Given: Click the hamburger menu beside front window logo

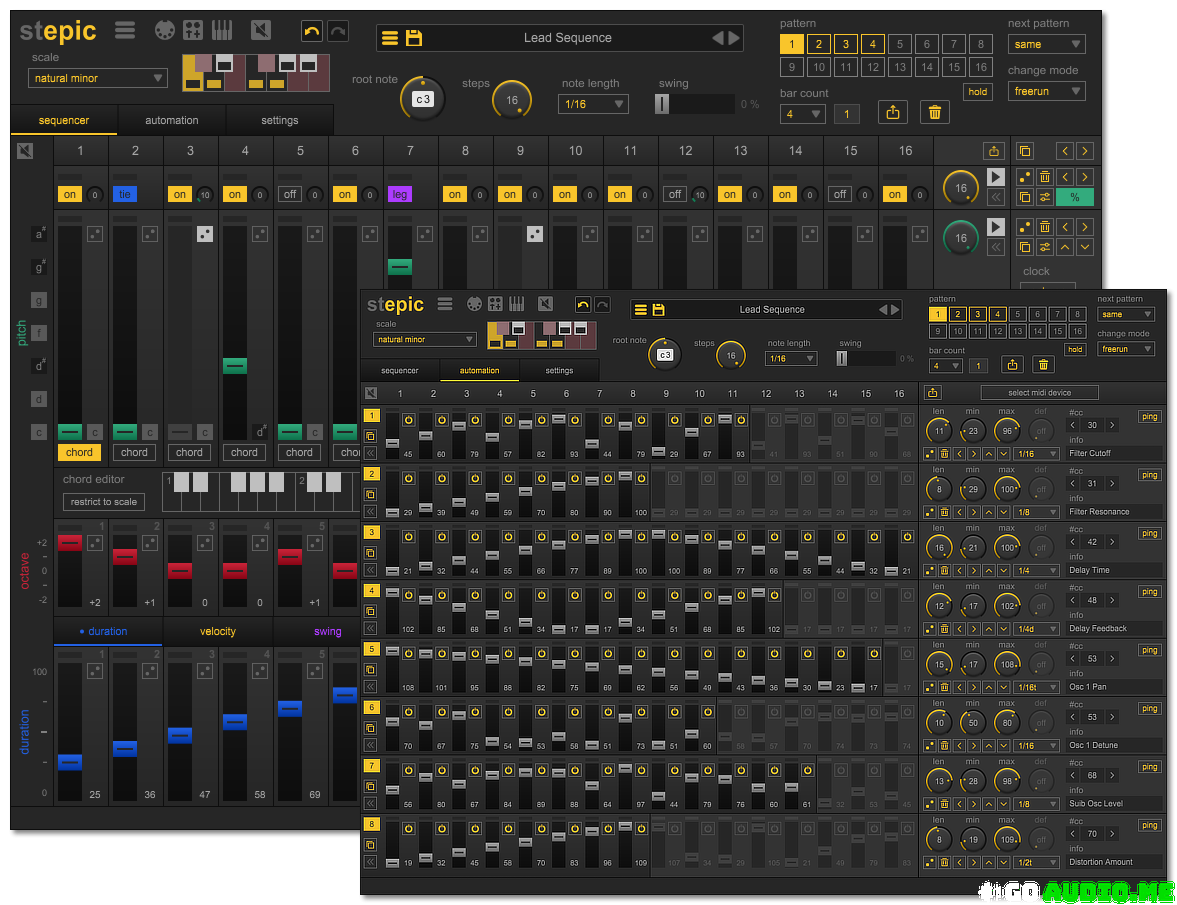Looking at the screenshot, I should click(445, 305).
